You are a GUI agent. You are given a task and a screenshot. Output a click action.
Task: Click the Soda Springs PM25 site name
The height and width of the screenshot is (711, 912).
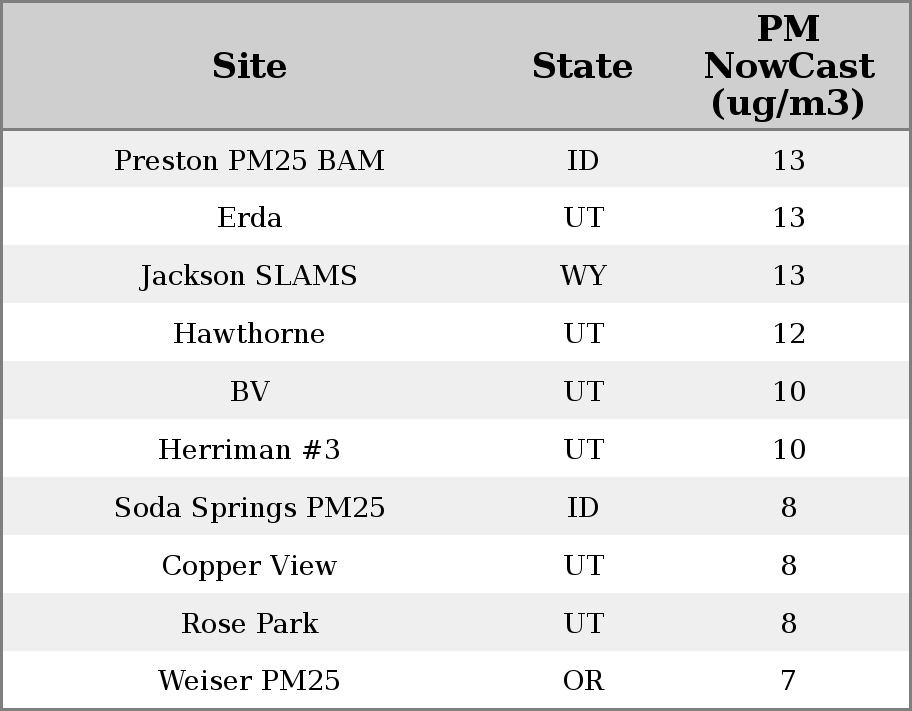[x=249, y=508]
